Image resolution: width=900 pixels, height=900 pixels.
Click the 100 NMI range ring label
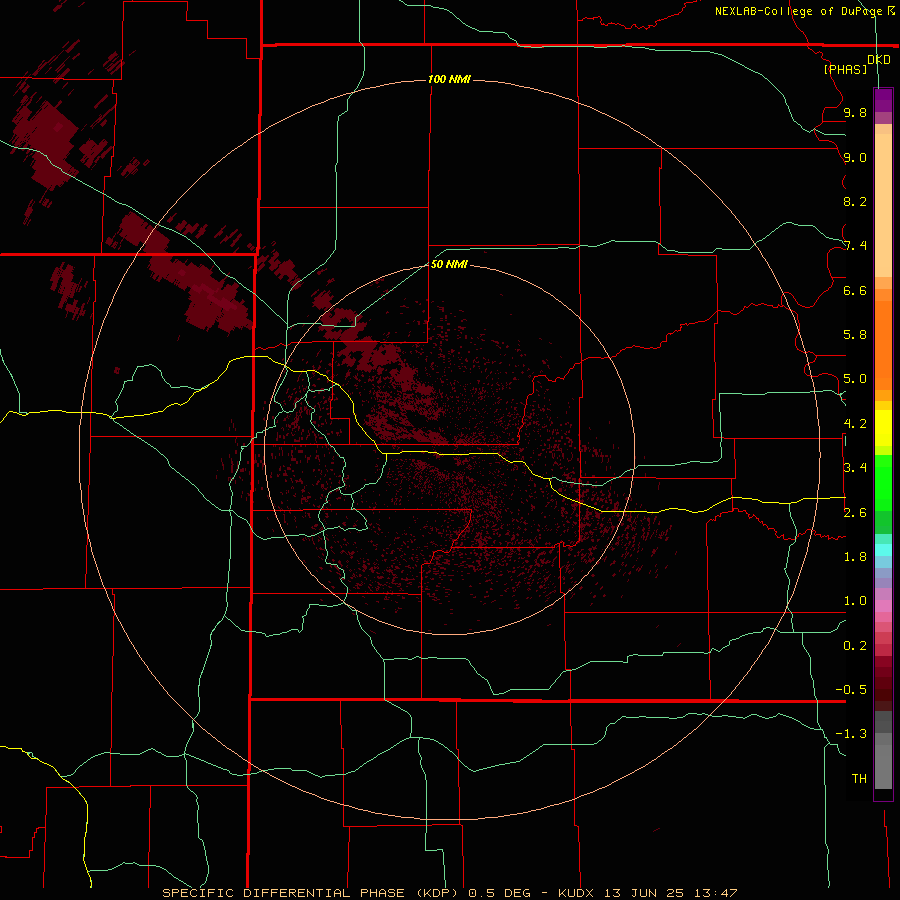tap(449, 79)
